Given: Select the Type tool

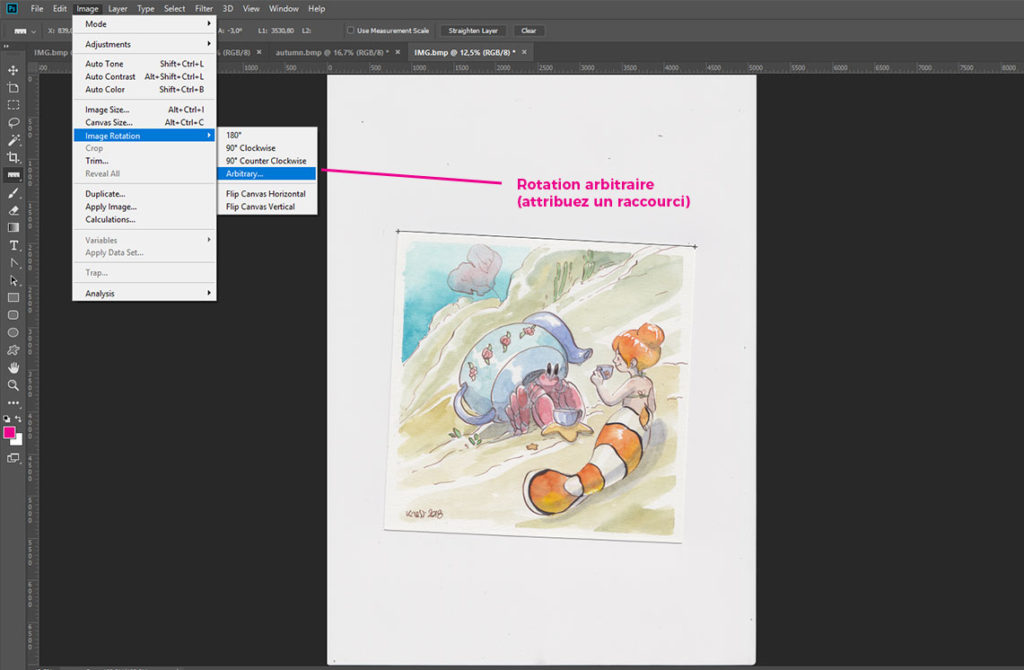Looking at the screenshot, I should coord(13,246).
